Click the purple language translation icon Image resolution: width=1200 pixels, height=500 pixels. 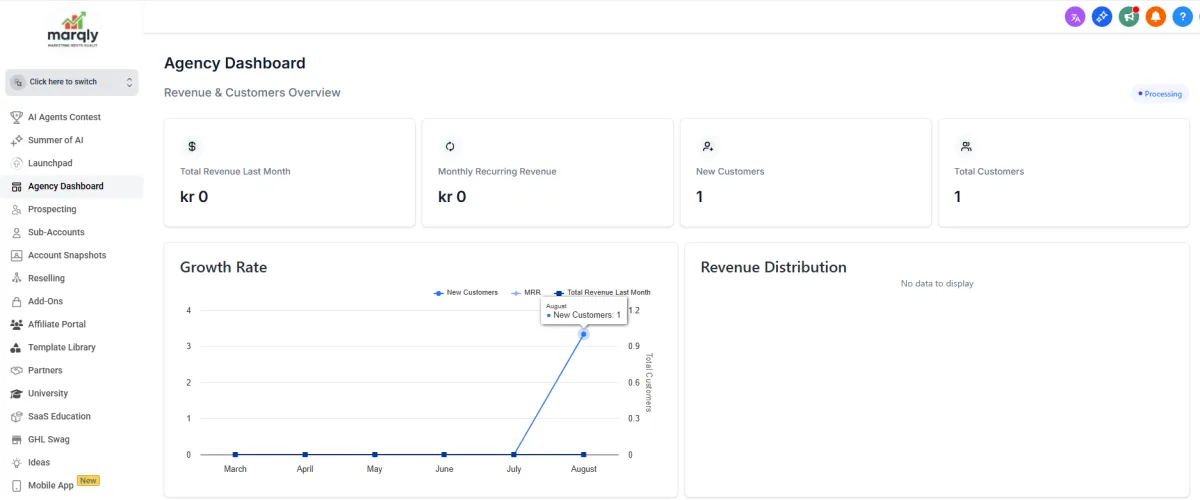1075,17
